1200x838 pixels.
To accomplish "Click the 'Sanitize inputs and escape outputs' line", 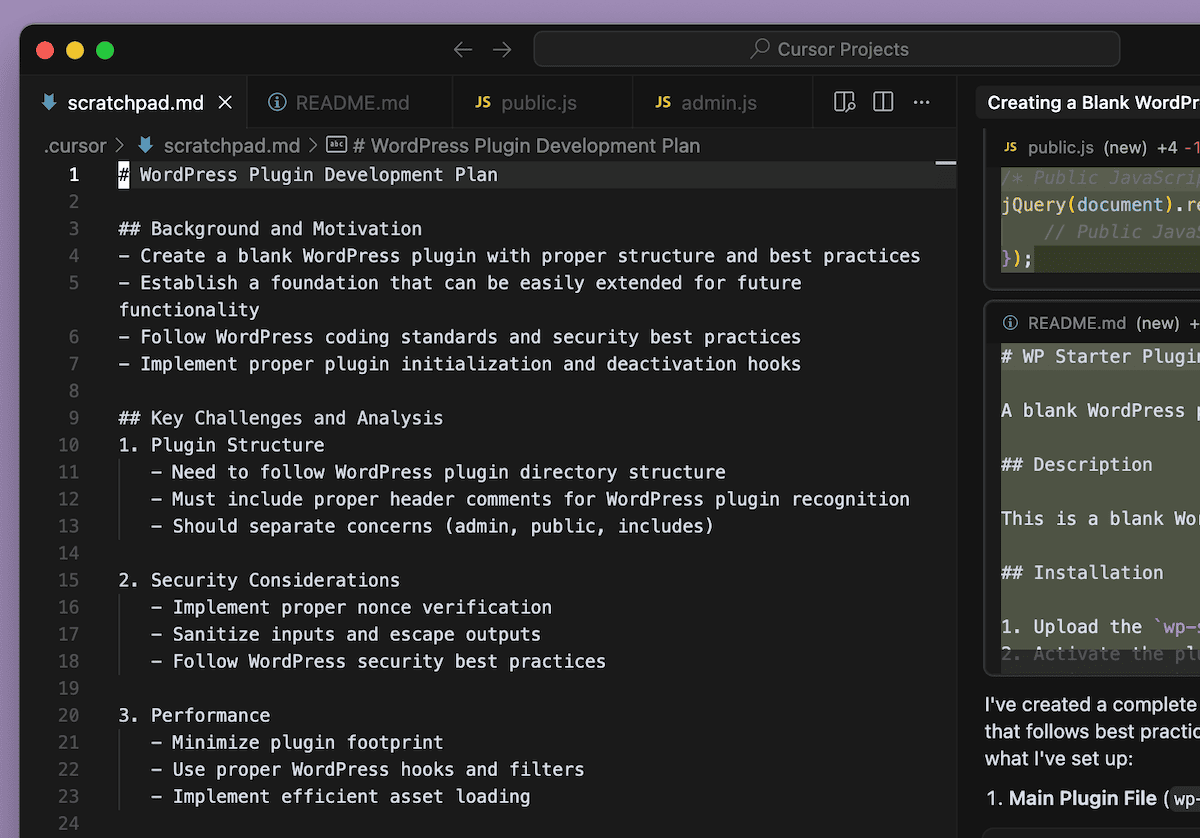I will tap(346, 634).
